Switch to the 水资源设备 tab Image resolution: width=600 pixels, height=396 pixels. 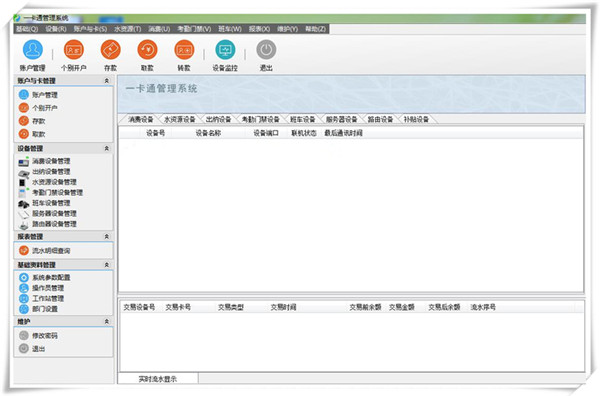(179, 119)
